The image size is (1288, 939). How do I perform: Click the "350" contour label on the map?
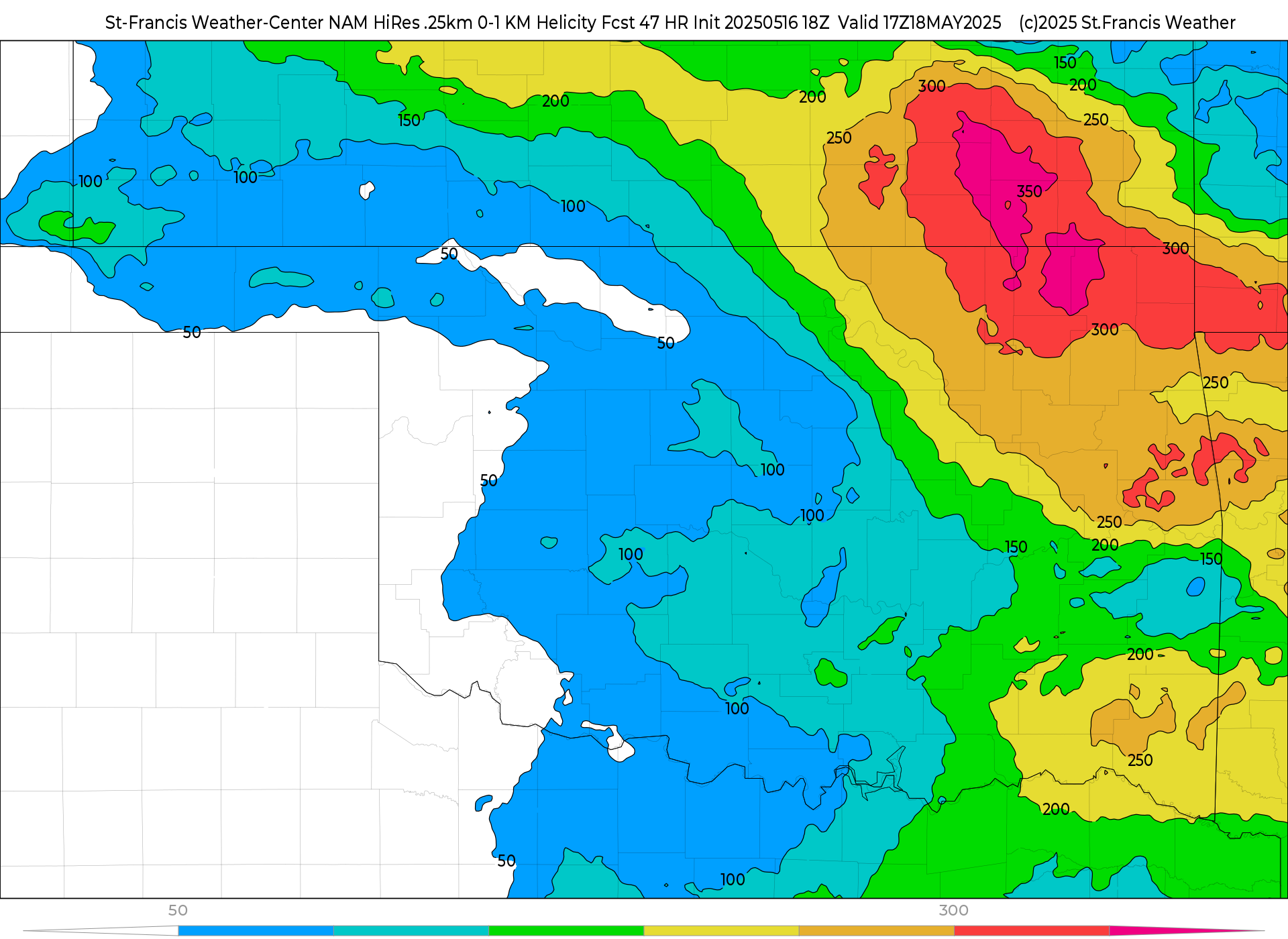[1029, 192]
